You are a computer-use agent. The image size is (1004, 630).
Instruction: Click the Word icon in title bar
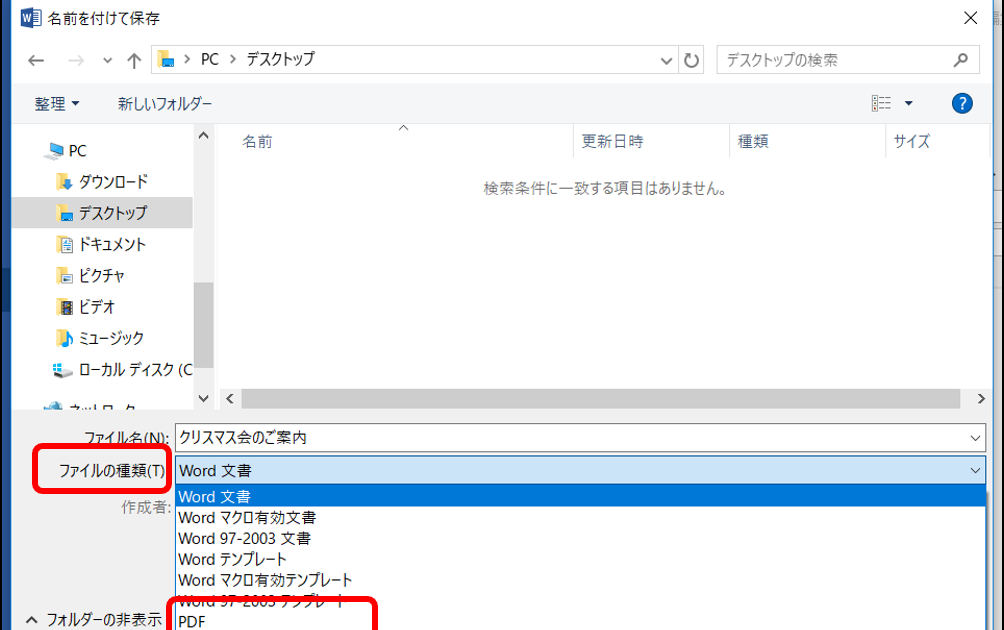[30, 18]
